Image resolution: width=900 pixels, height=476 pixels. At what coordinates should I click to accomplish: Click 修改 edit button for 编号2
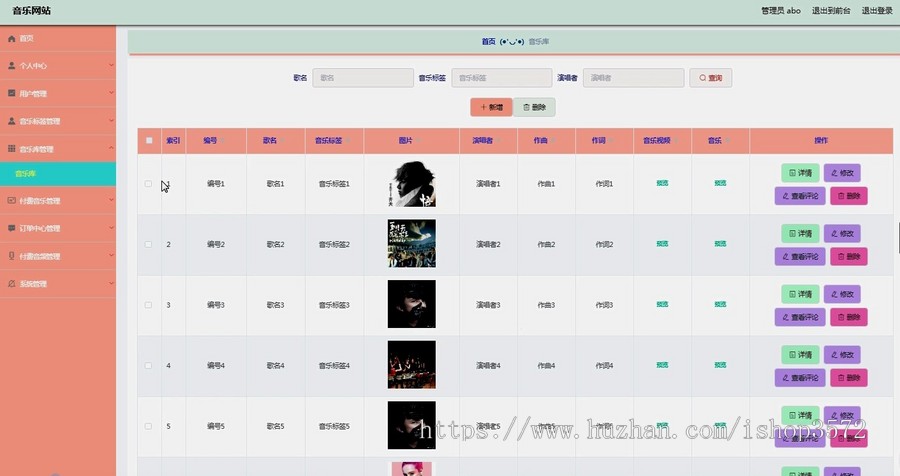click(x=842, y=234)
